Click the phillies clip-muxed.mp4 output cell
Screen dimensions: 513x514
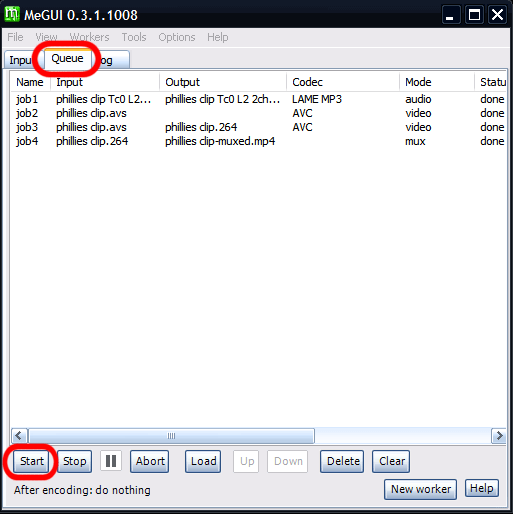[220, 141]
